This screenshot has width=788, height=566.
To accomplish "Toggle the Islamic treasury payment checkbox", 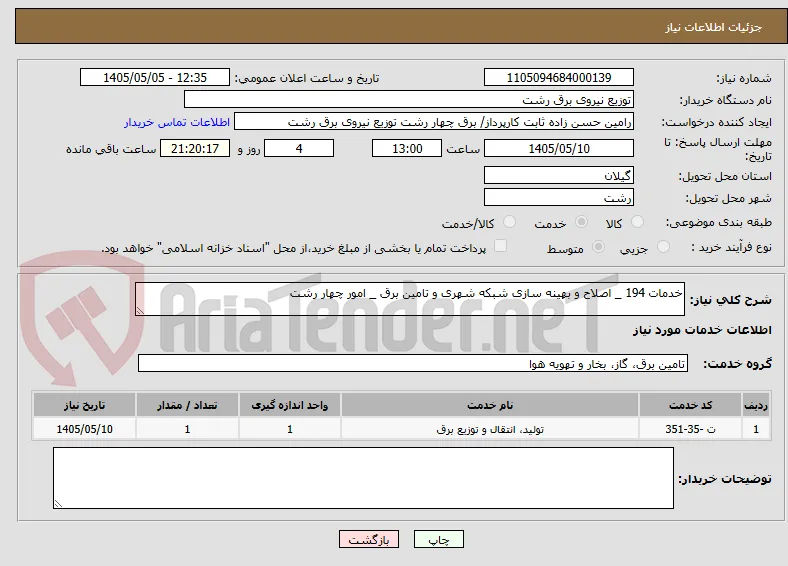I will coord(501,246).
